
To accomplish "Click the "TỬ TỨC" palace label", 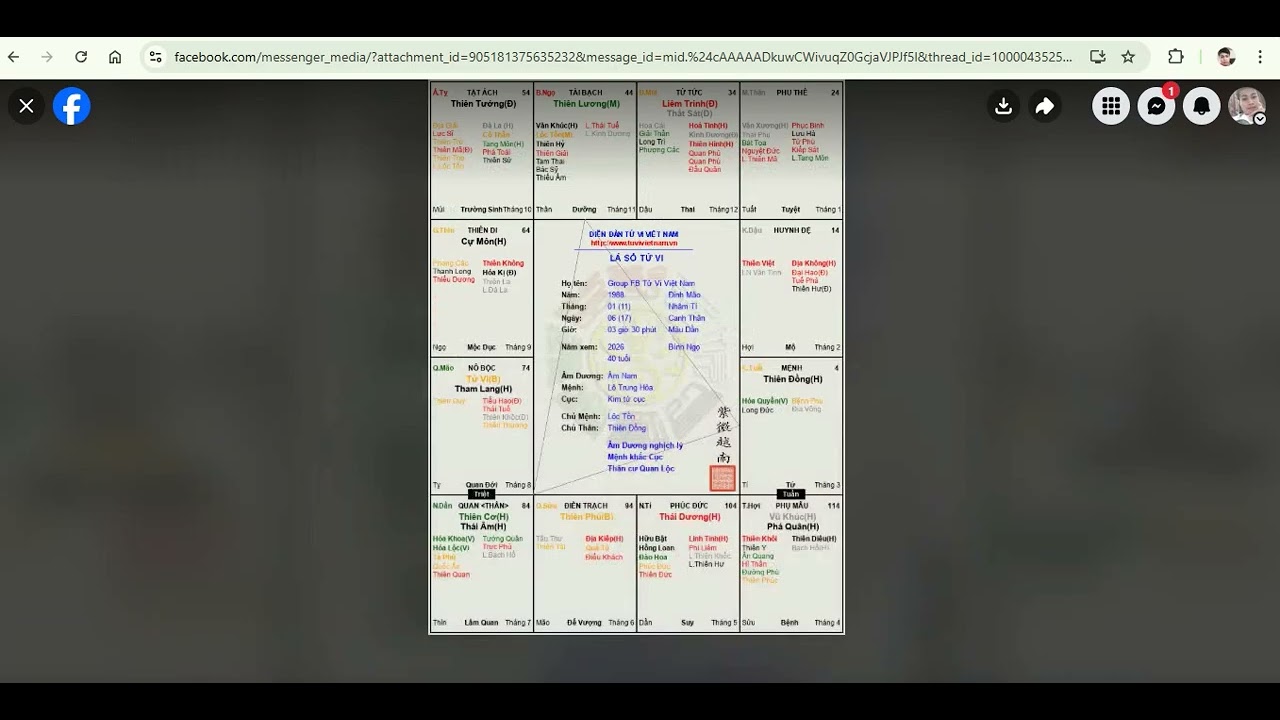I will coord(688,92).
